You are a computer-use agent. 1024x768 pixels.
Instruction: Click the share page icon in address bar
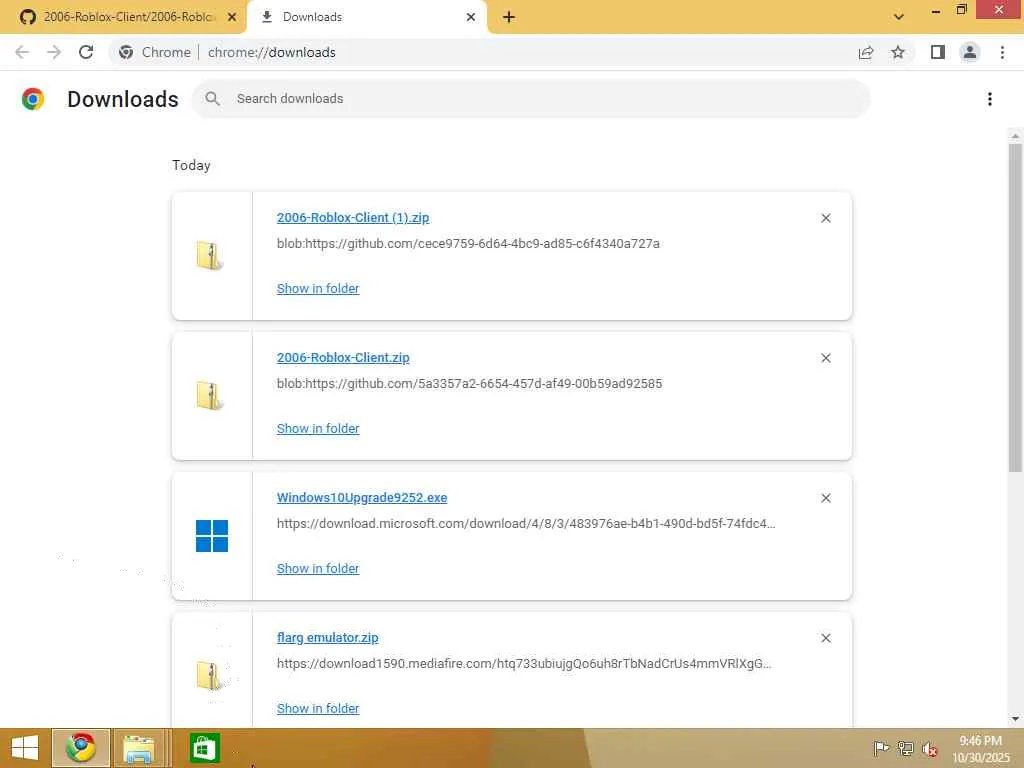point(866,52)
